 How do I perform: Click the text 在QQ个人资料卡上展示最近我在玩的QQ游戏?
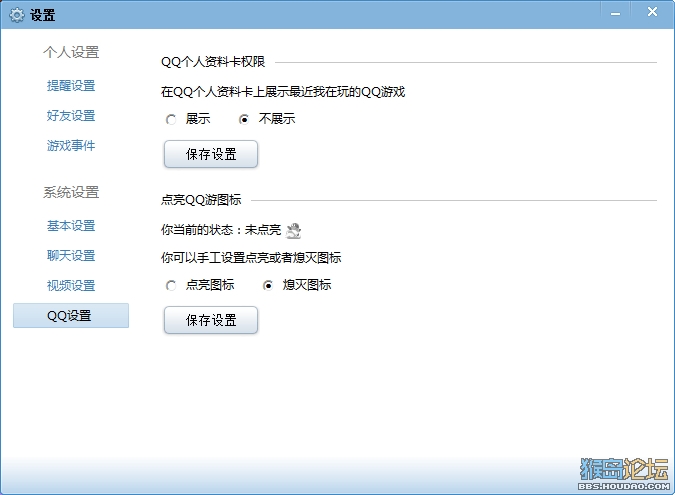[283, 92]
